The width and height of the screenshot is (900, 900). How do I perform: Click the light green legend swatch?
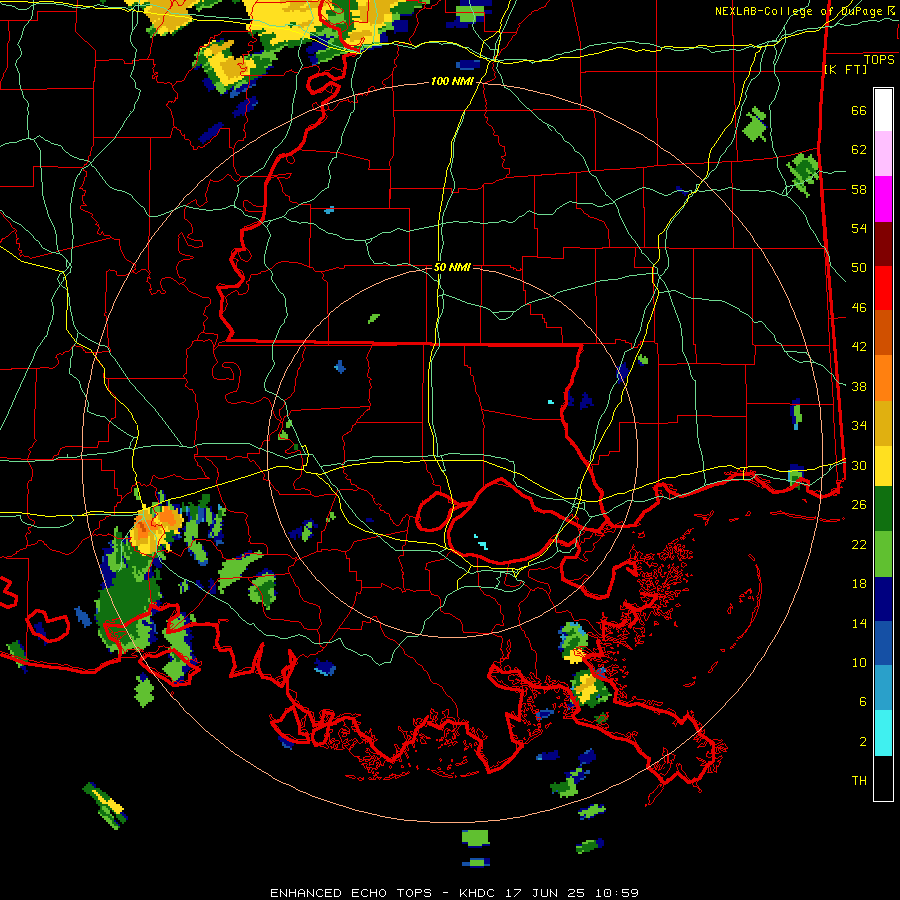(883, 554)
